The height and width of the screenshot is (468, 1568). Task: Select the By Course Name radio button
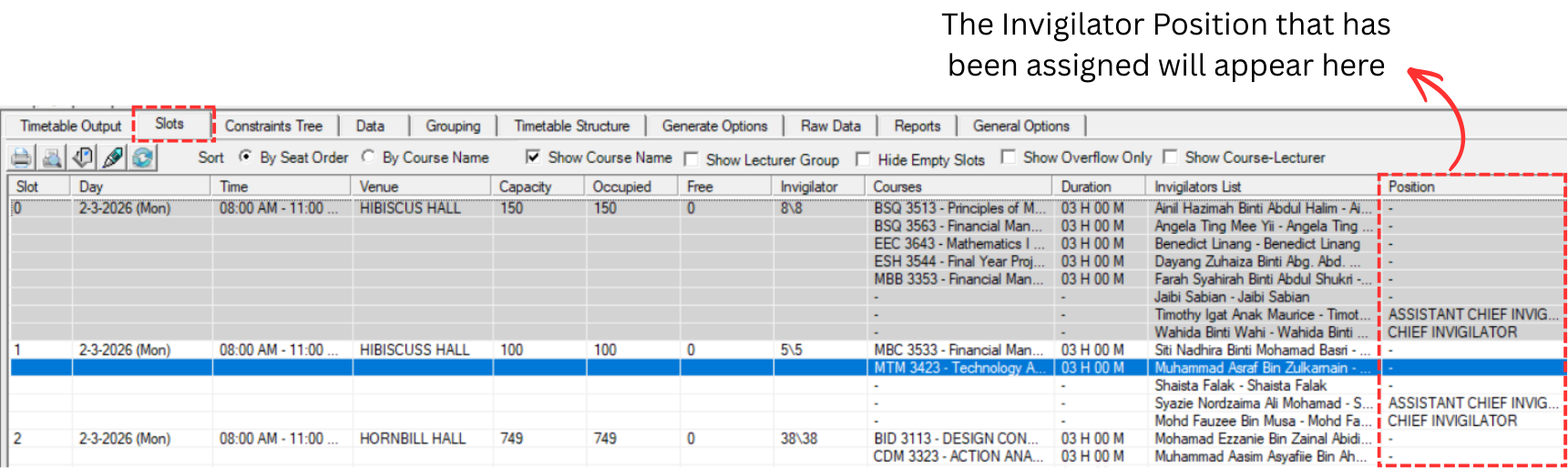(368, 157)
